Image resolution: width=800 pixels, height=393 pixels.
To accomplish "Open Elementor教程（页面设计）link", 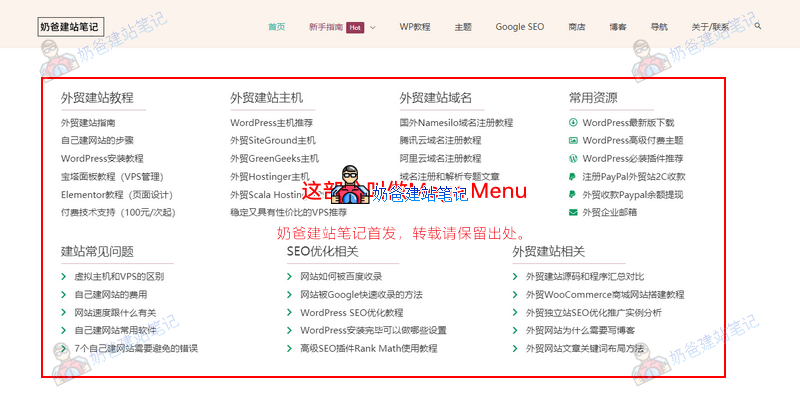I will [118, 194].
